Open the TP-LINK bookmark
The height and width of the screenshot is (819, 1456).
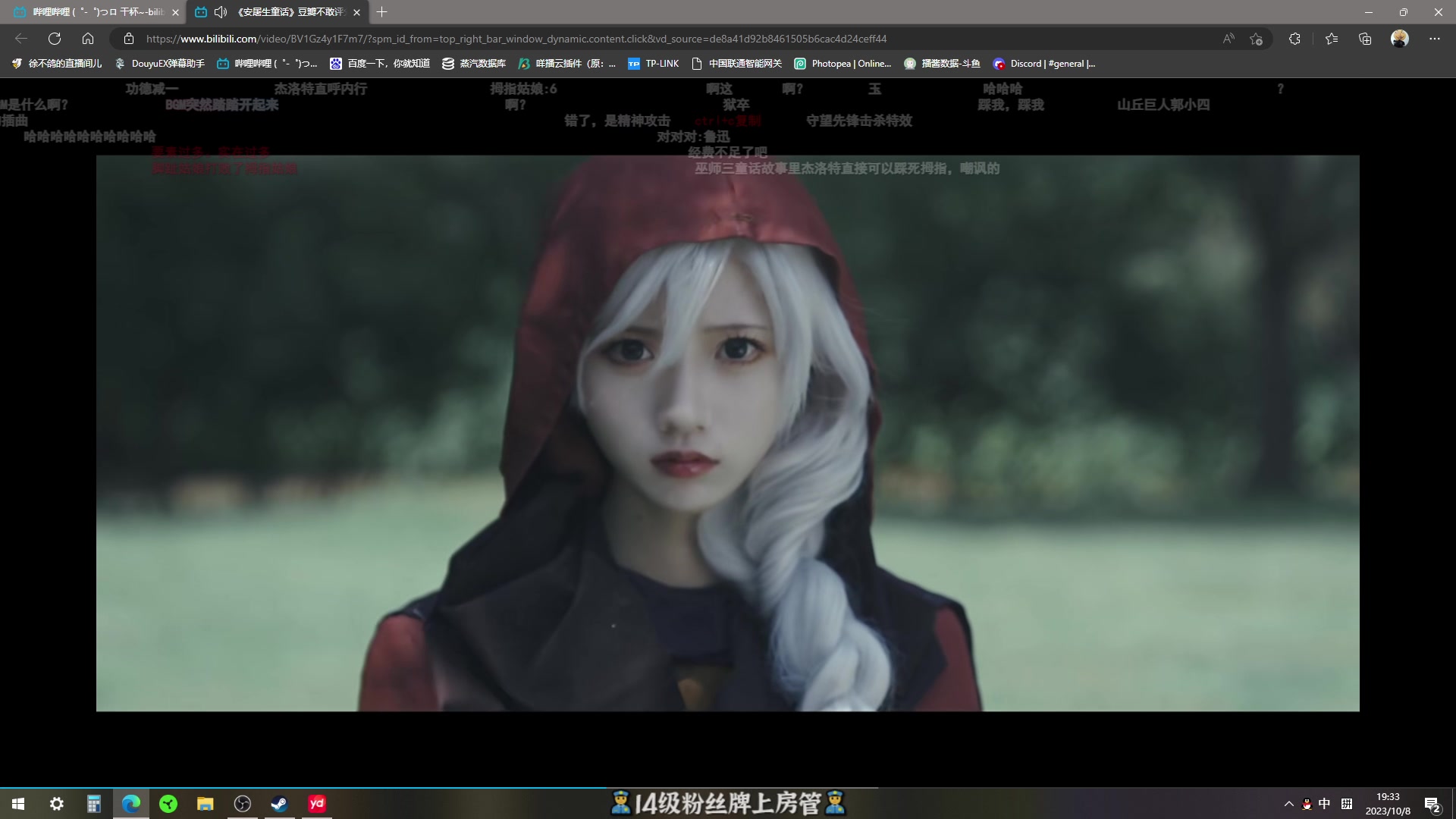pyautogui.click(x=654, y=64)
